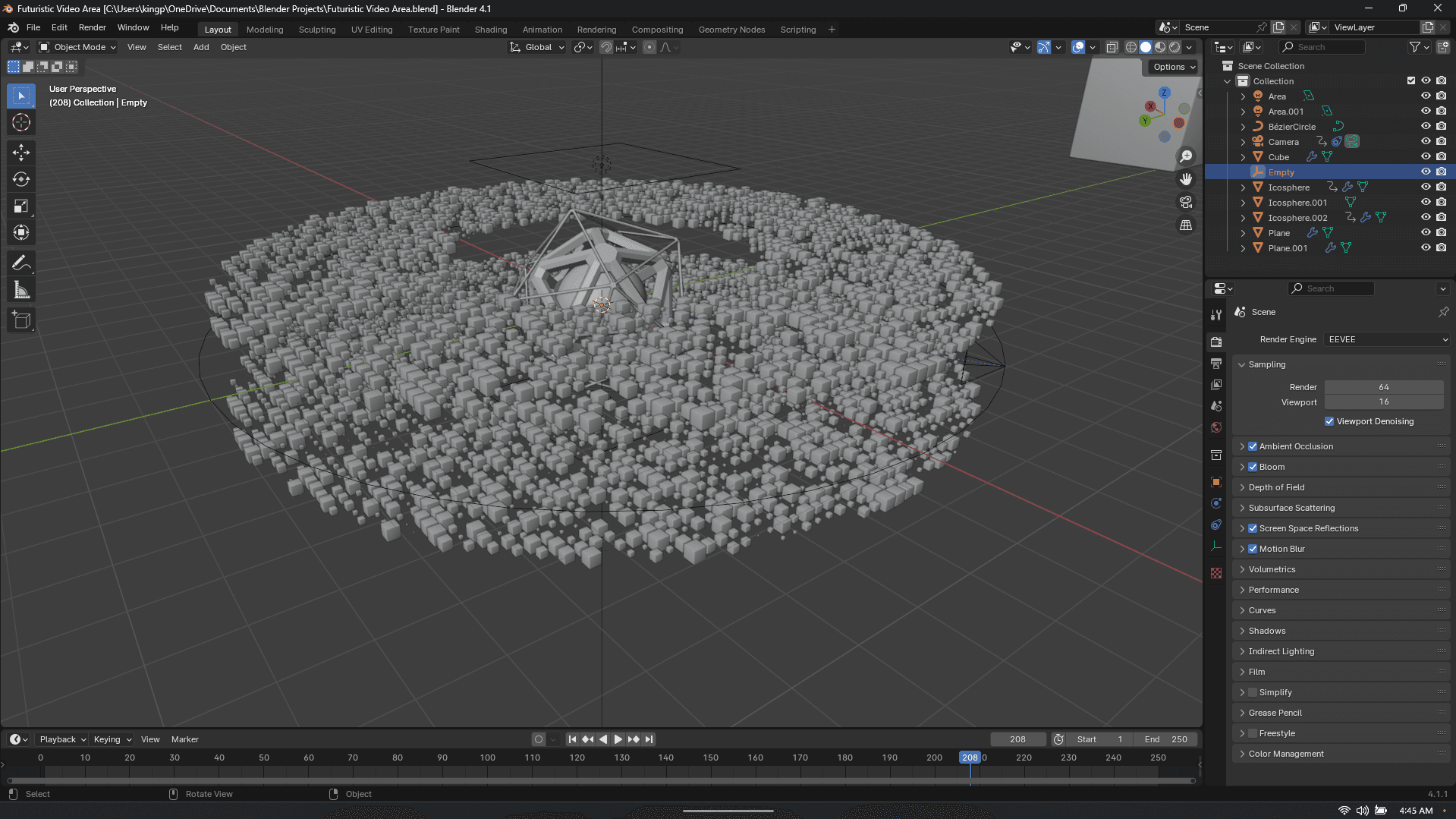1456x819 pixels.
Task: Open the Object Constraints properties tab
Action: point(1216,524)
